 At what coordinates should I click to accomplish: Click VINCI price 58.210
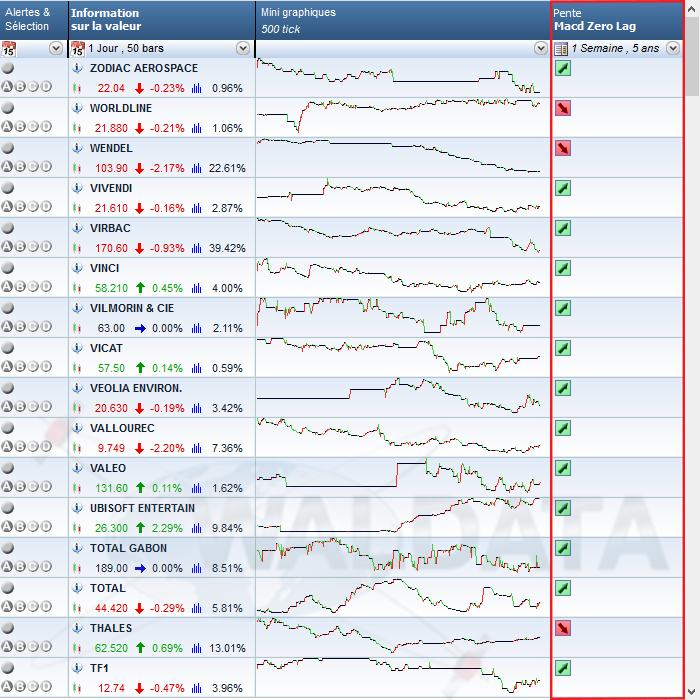(111, 288)
